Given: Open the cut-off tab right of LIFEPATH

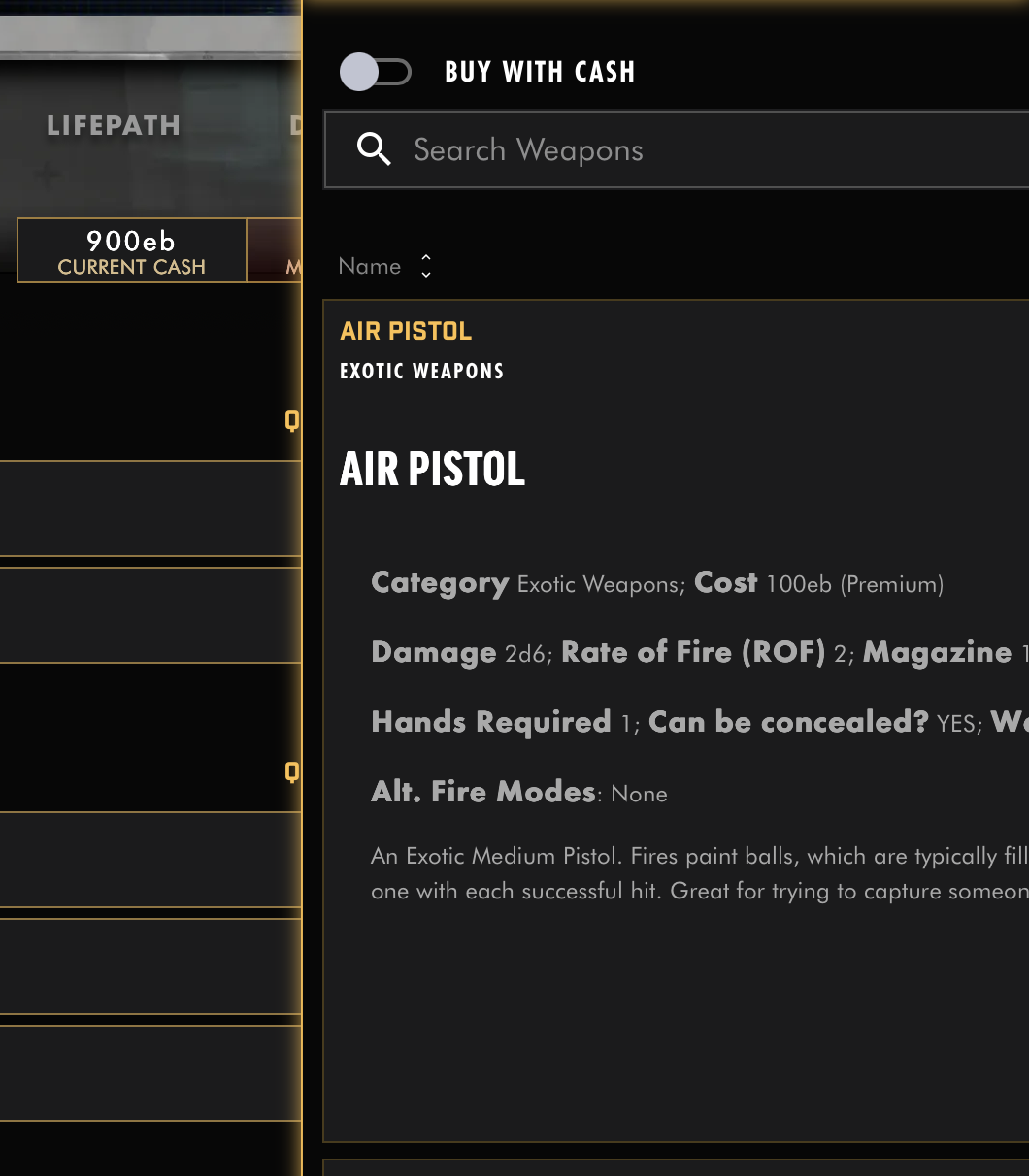Looking at the screenshot, I should tap(295, 125).
